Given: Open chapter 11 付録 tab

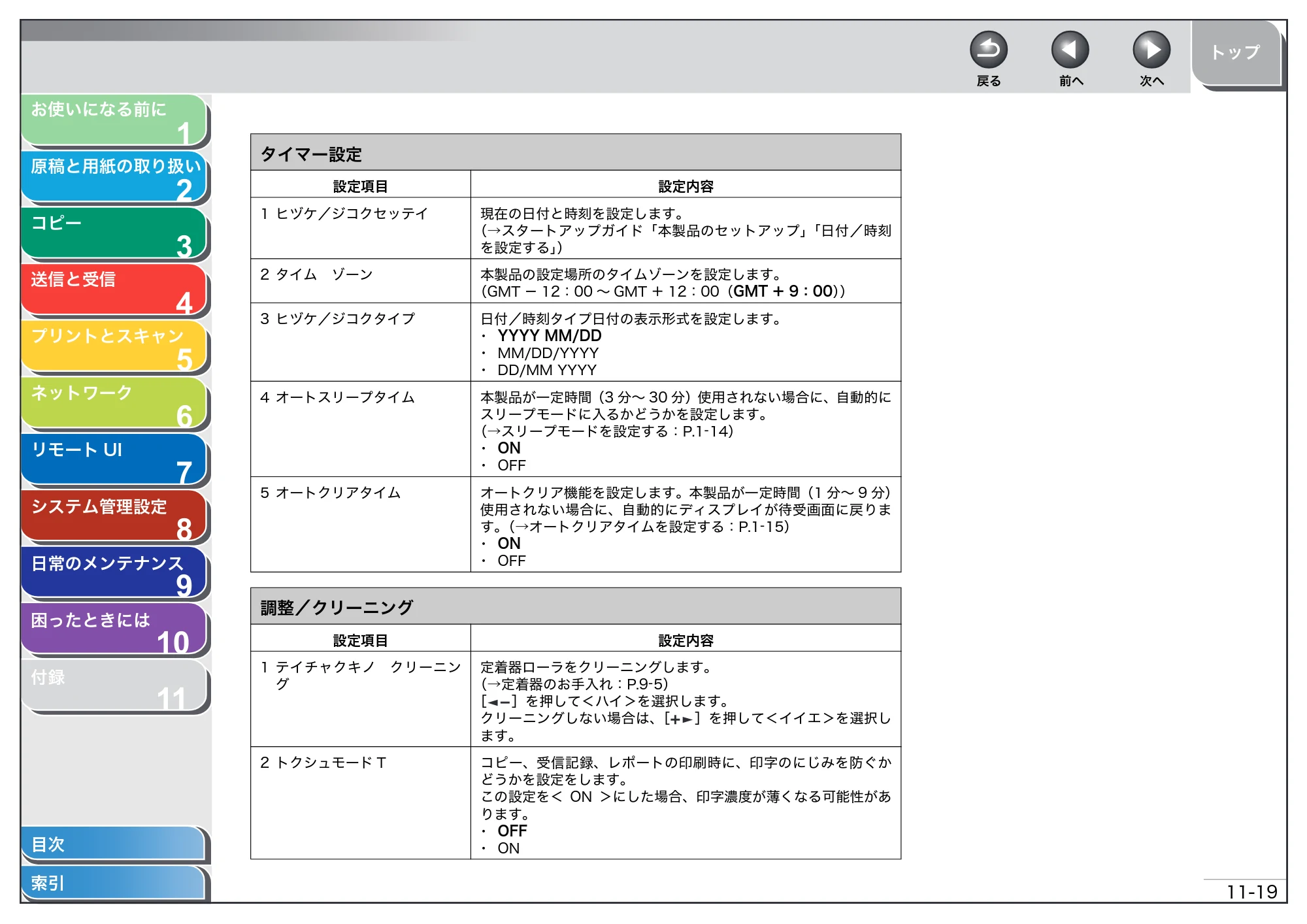Looking at the screenshot, I should 114,686.
